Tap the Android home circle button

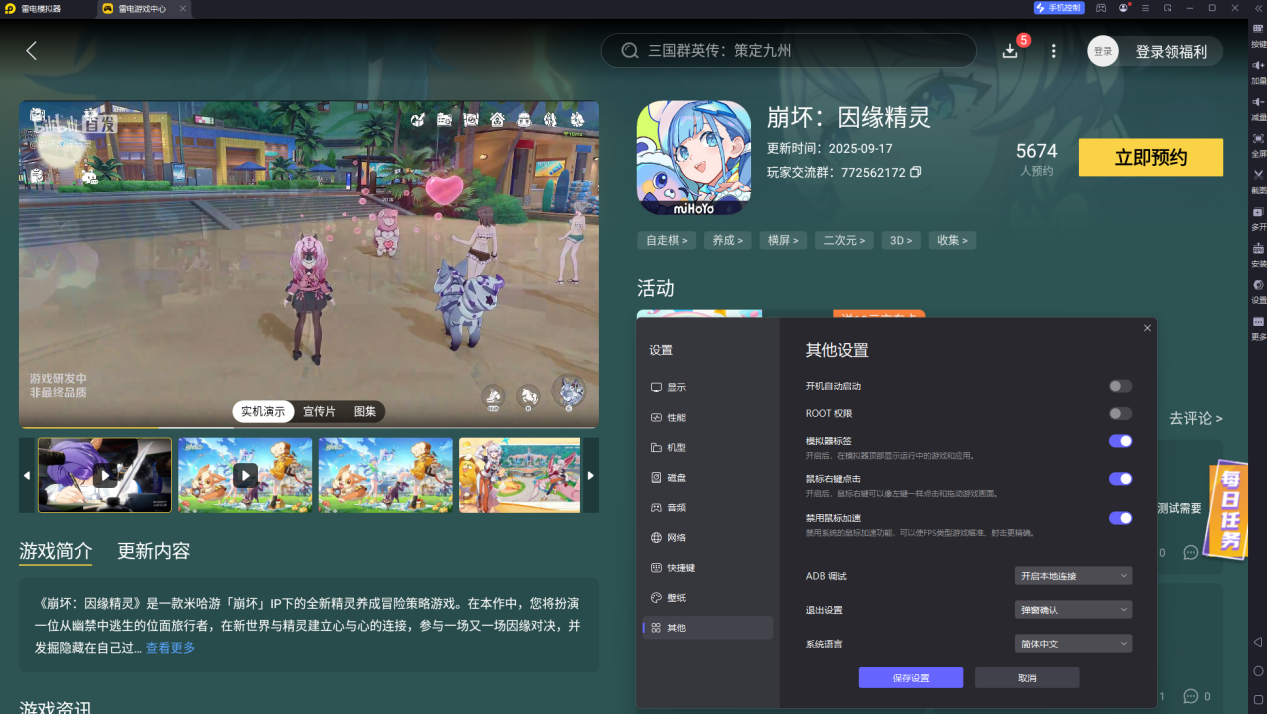pos(1258,671)
